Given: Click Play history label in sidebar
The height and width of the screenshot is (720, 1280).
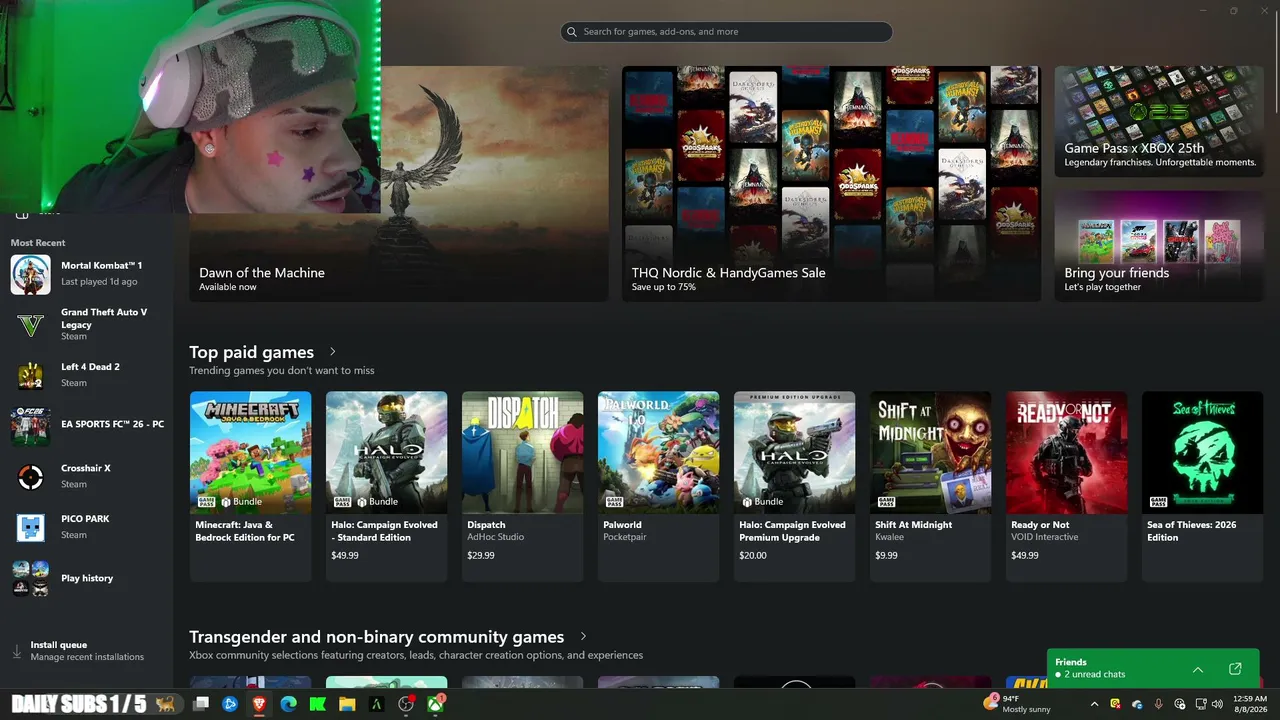Looking at the screenshot, I should pos(87,578).
